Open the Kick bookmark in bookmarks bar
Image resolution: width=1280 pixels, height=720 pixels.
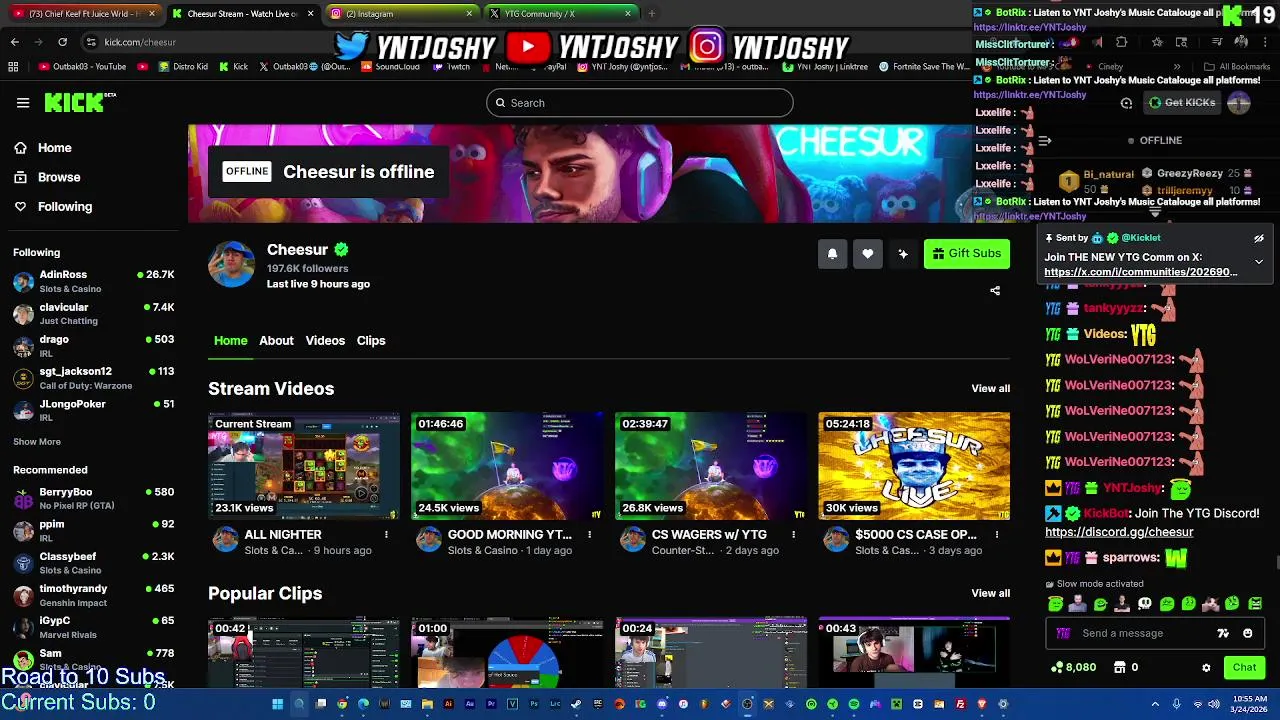[x=232, y=67]
